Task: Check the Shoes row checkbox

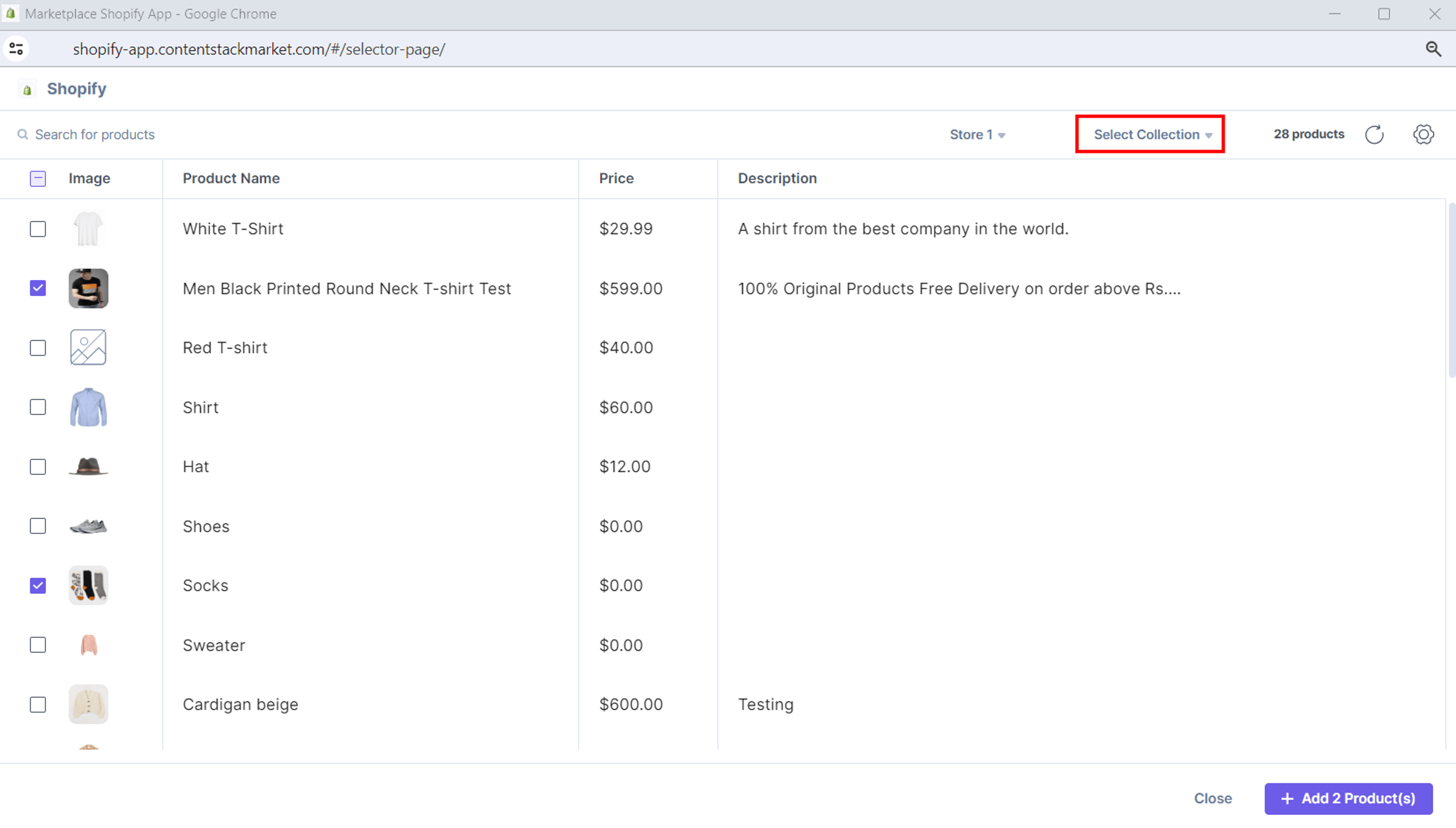Action: (38, 526)
